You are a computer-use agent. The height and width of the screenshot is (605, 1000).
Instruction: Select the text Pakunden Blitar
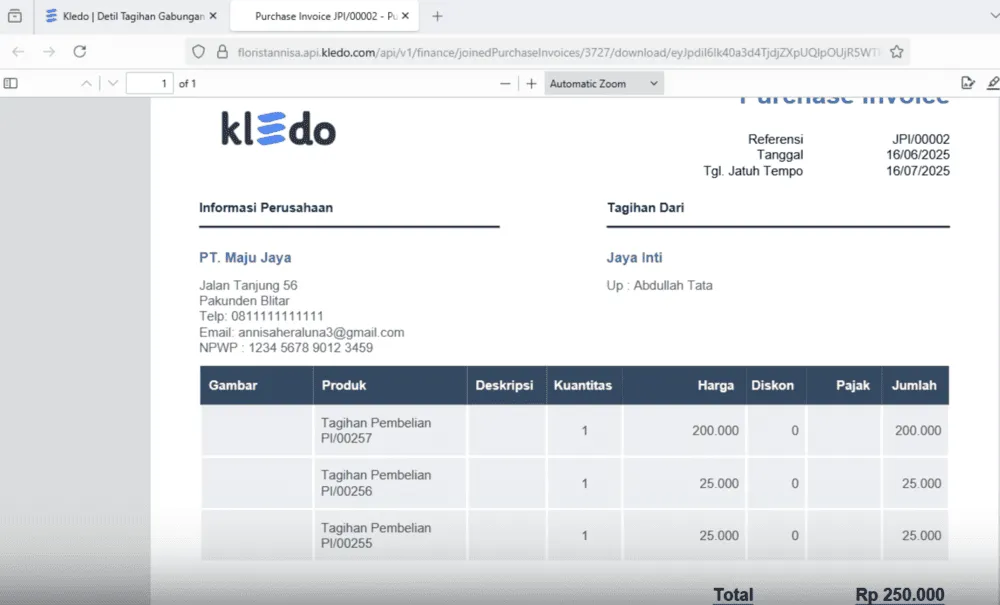tap(244, 301)
